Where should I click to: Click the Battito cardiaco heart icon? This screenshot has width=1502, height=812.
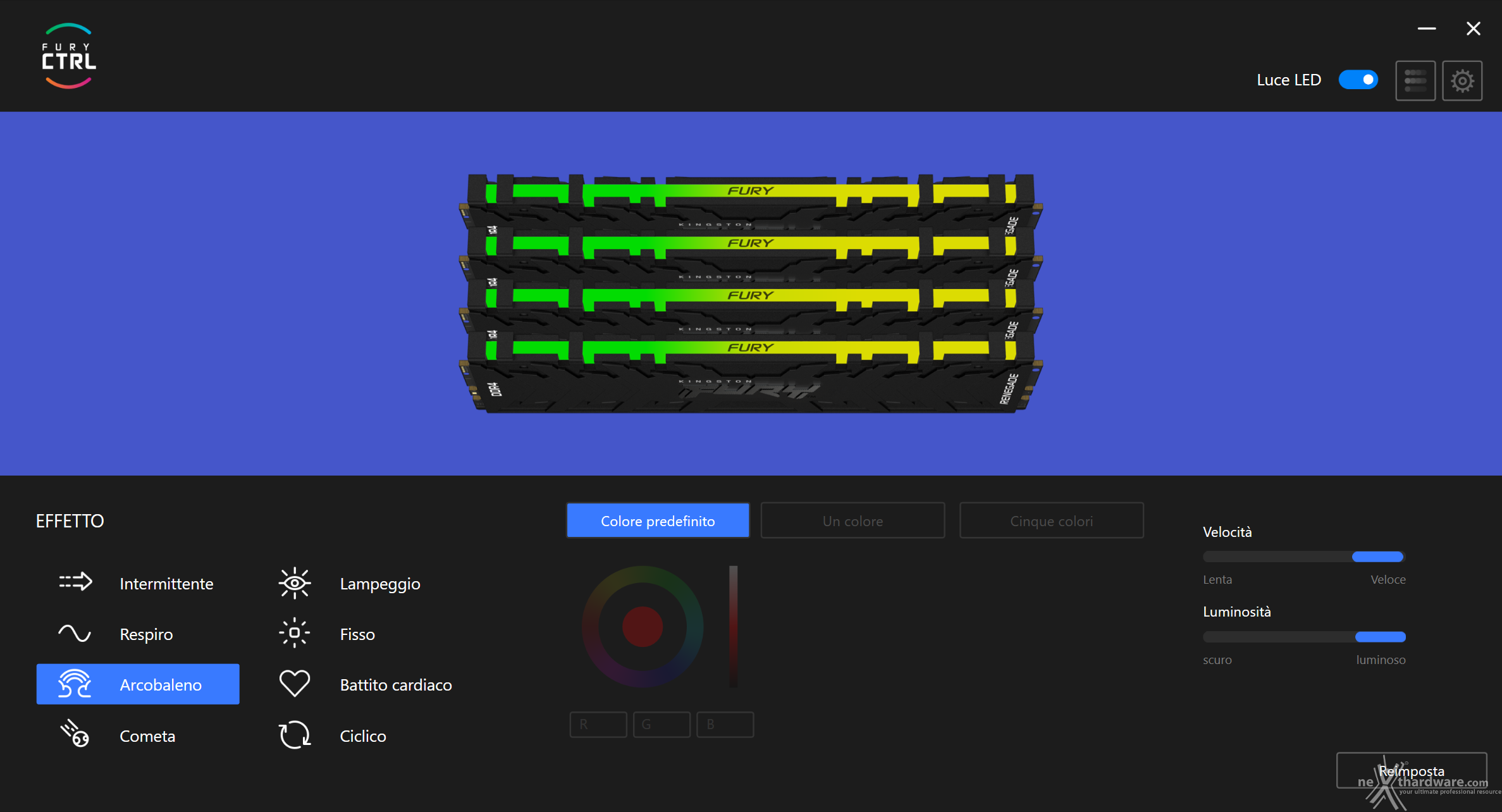(295, 684)
